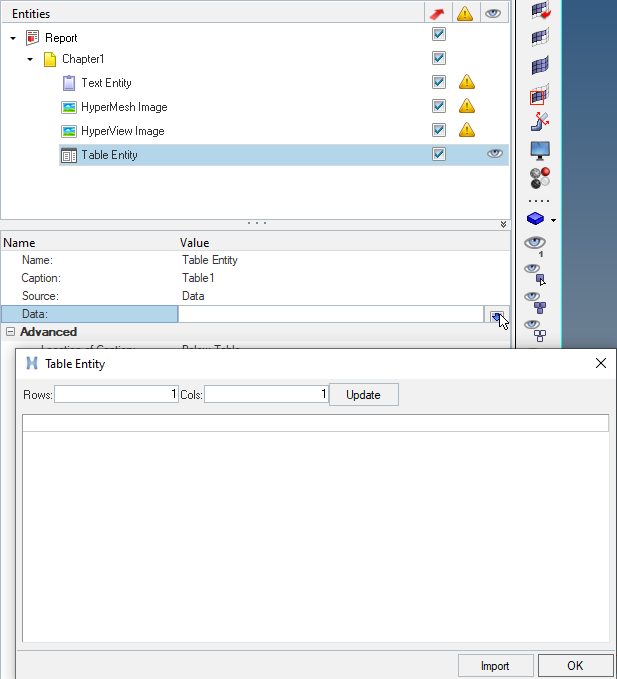
Task: Click the material spheres icon
Action: click(540, 178)
